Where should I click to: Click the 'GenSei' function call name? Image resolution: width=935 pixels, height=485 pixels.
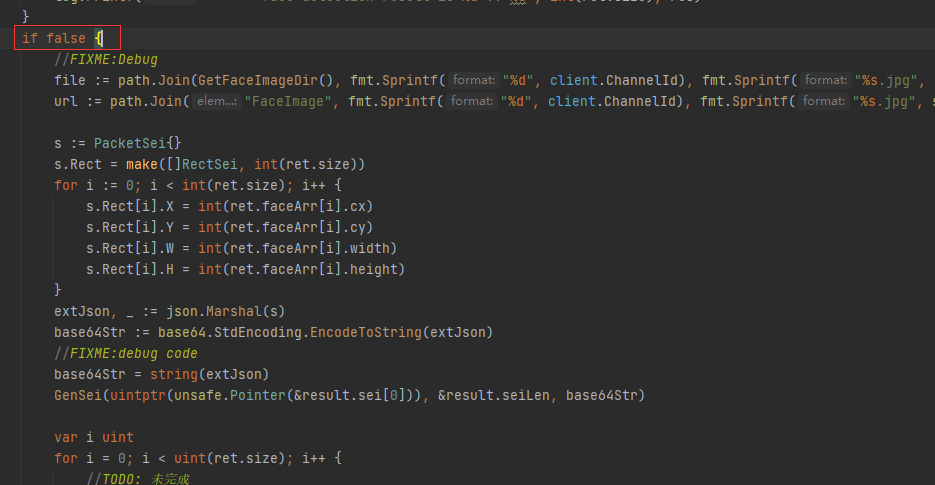[x=78, y=396]
